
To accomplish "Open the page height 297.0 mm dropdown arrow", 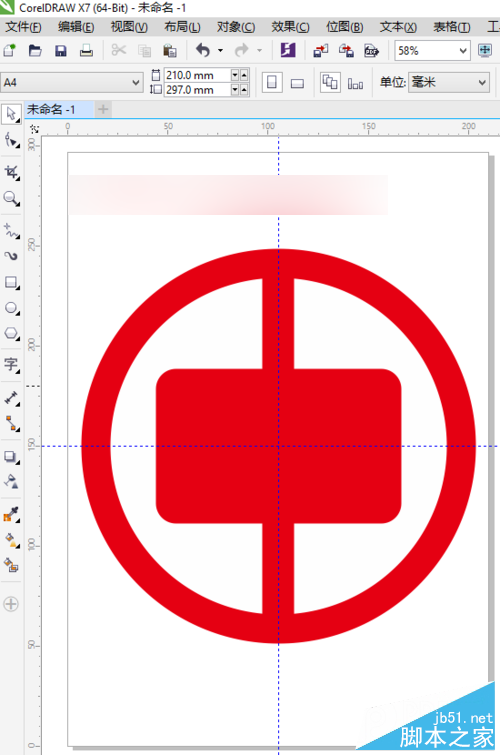I will pyautogui.click(x=235, y=90).
